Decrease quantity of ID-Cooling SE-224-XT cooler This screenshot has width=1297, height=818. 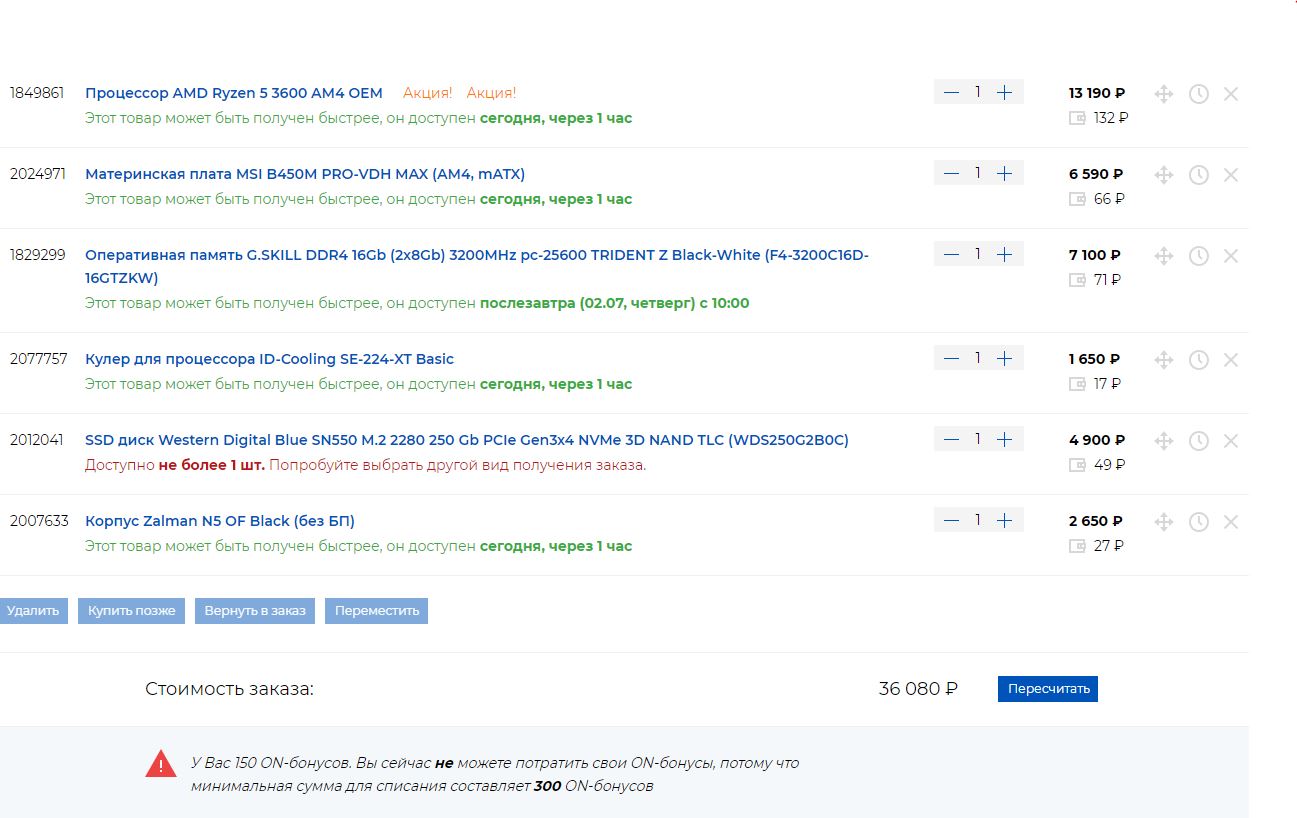coord(951,358)
